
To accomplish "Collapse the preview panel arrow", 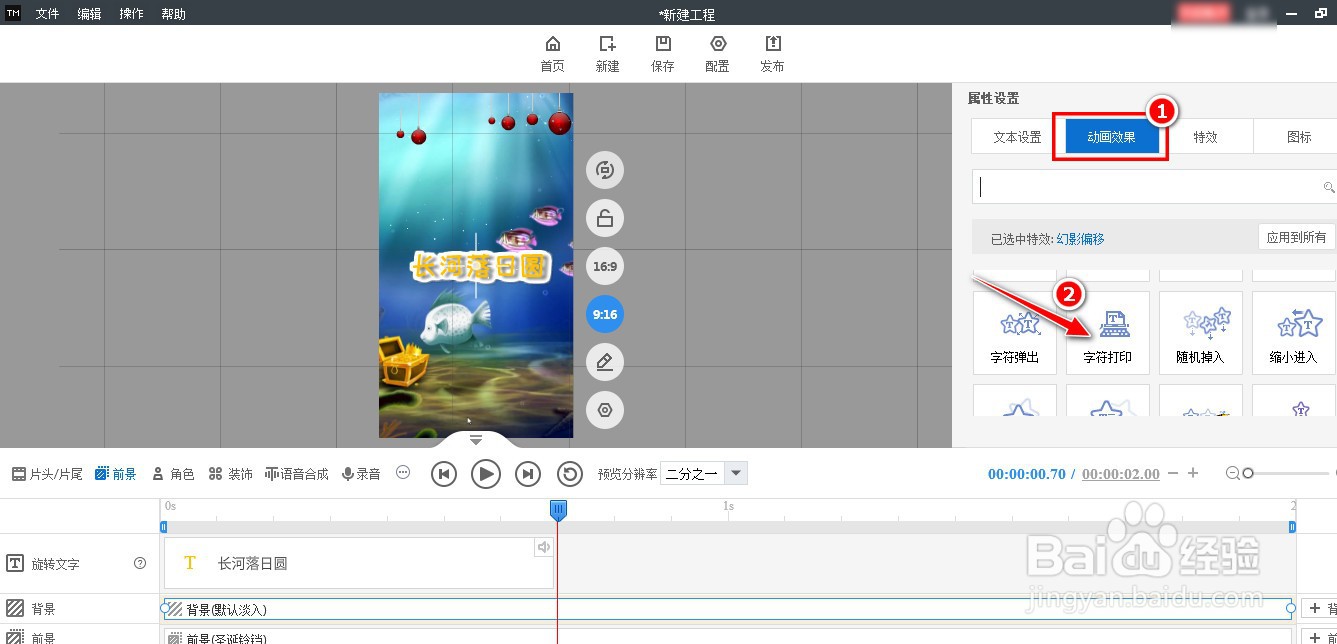I will pos(476,440).
